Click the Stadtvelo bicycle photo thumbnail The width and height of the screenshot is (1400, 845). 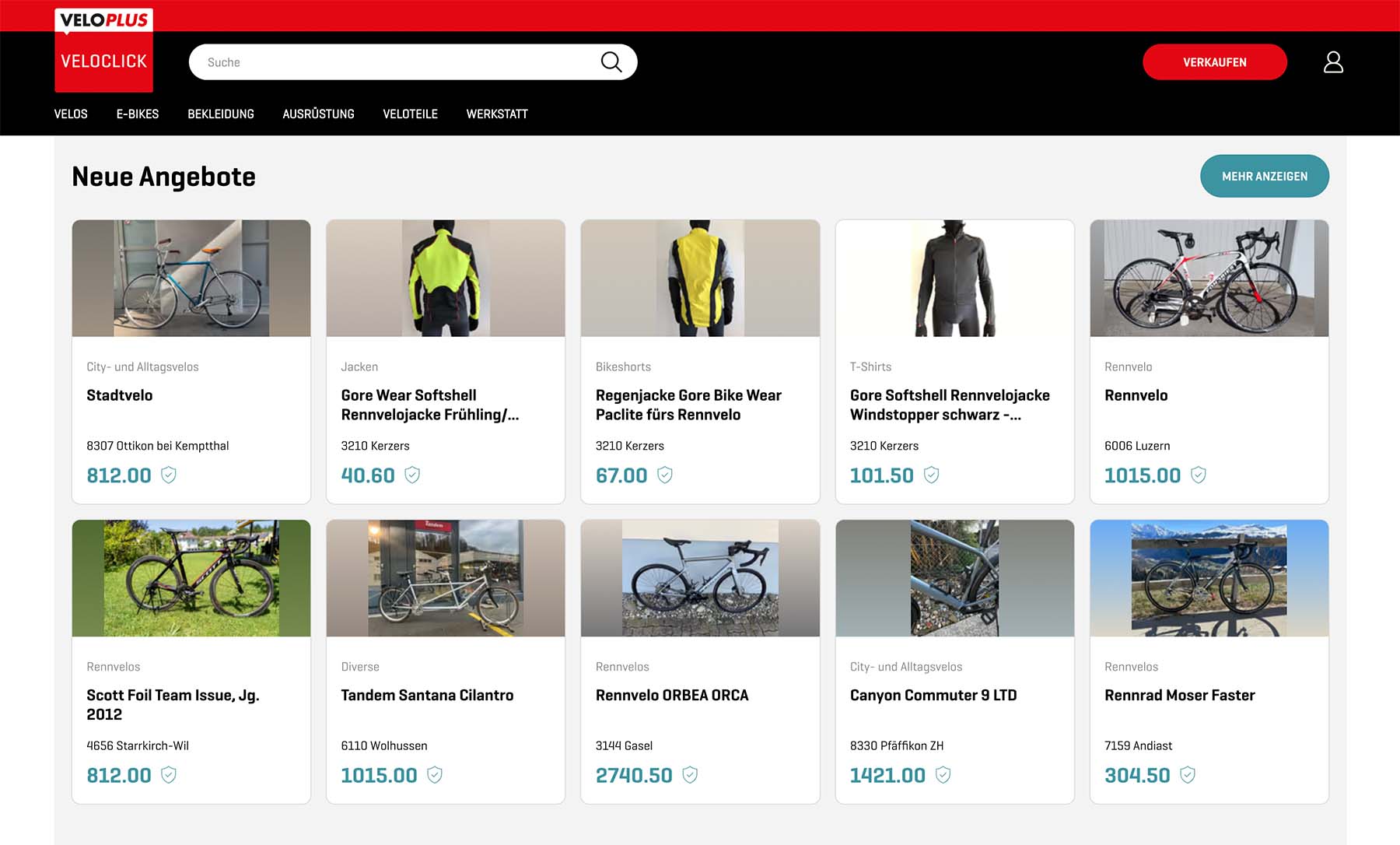[x=191, y=278]
